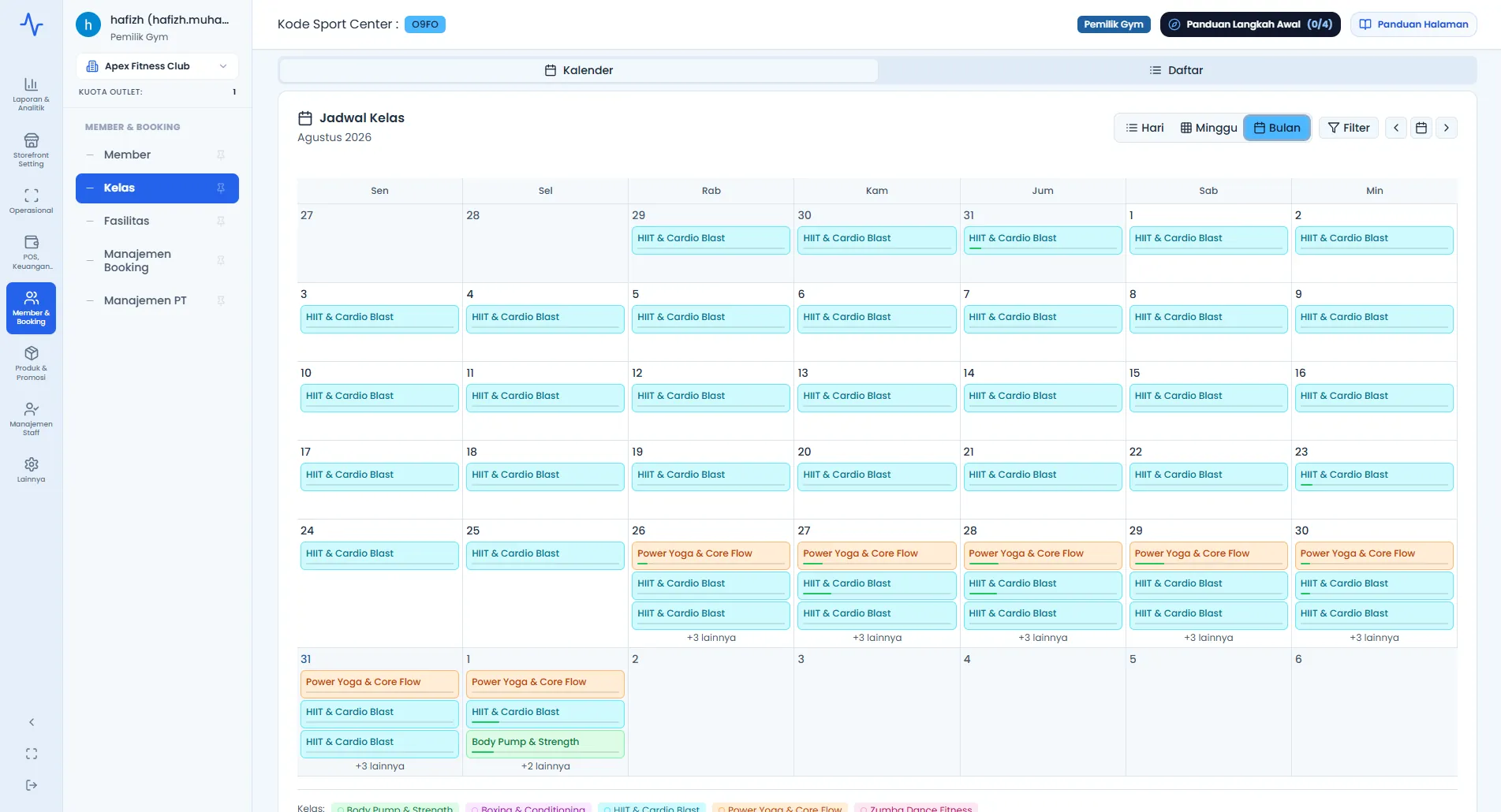
Task: Expand '+3 lainnya' on August 26
Action: click(711, 638)
